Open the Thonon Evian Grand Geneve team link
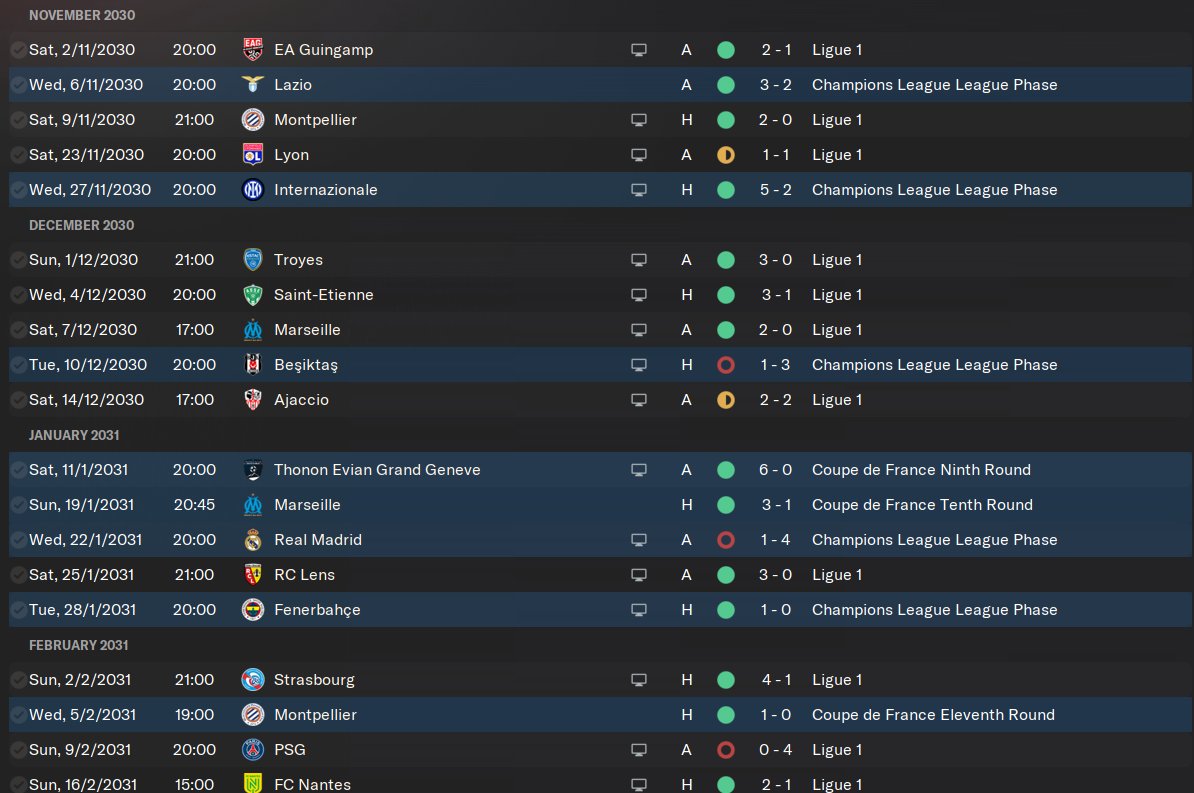Image resolution: width=1194 pixels, height=793 pixels. (x=377, y=470)
